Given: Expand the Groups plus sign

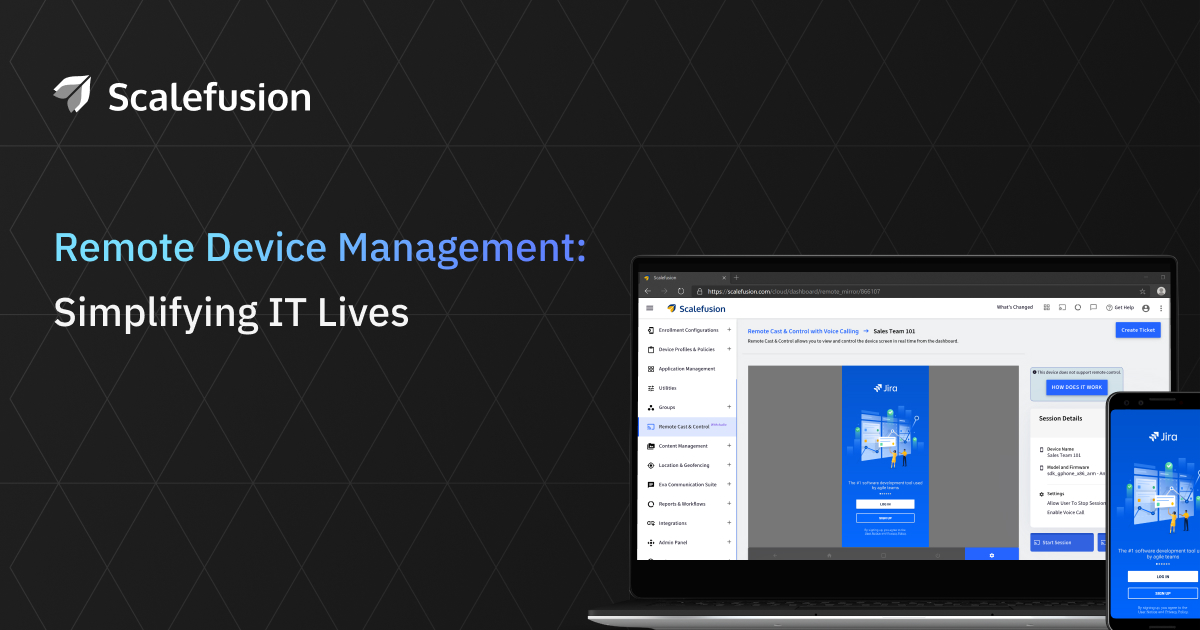Looking at the screenshot, I should [x=729, y=406].
